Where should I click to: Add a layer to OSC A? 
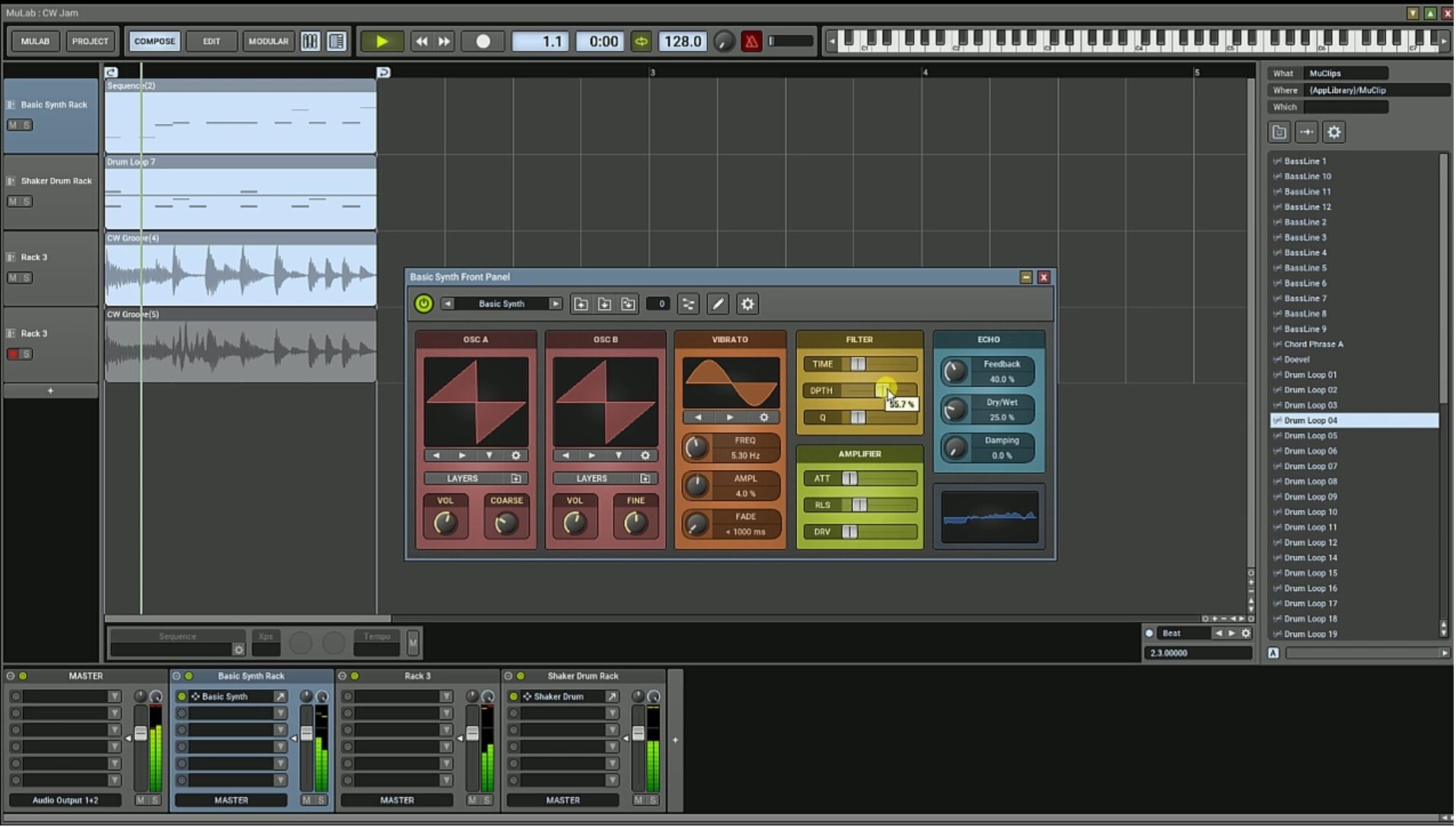tap(516, 478)
